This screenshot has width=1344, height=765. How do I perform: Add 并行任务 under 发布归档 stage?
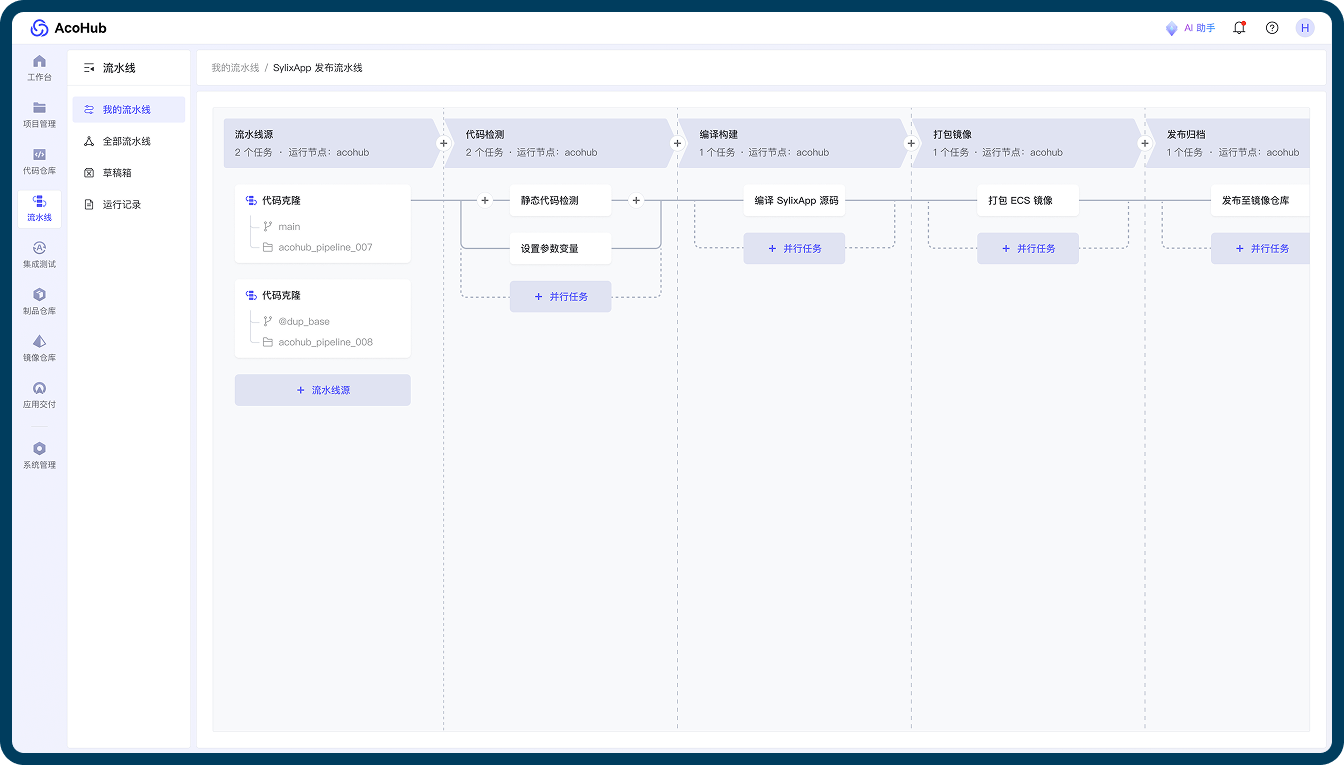(x=1261, y=248)
